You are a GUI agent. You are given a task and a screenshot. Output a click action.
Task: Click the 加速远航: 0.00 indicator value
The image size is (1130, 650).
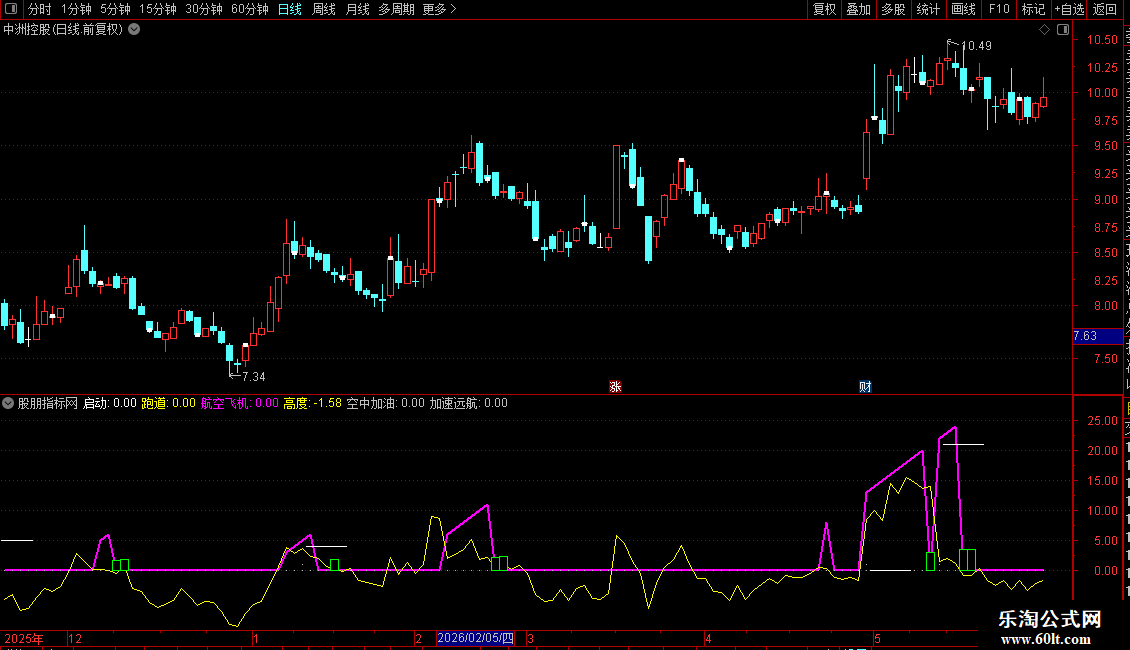(x=468, y=404)
